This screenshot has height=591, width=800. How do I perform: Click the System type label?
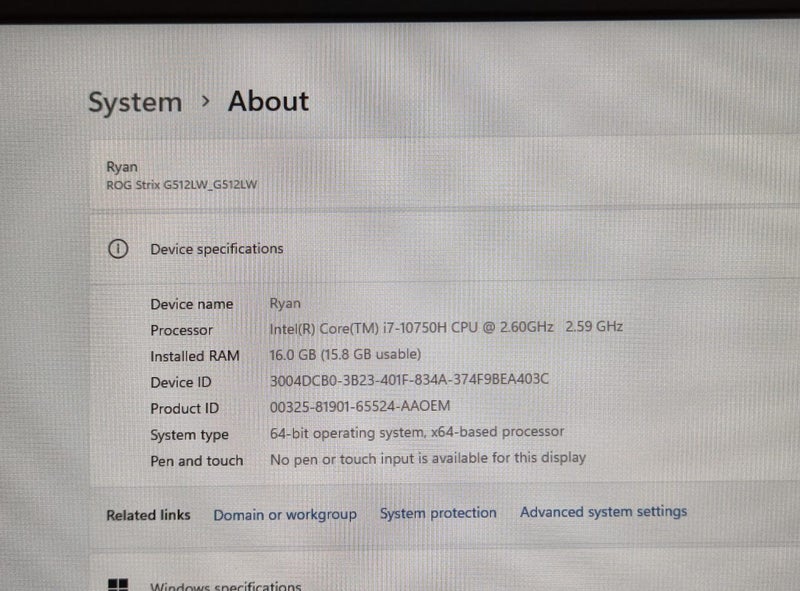189,435
